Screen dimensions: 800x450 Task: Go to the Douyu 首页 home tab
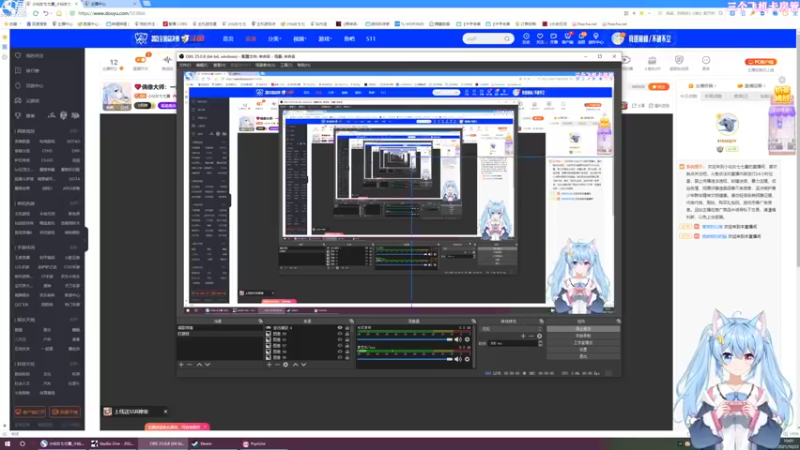(228, 39)
